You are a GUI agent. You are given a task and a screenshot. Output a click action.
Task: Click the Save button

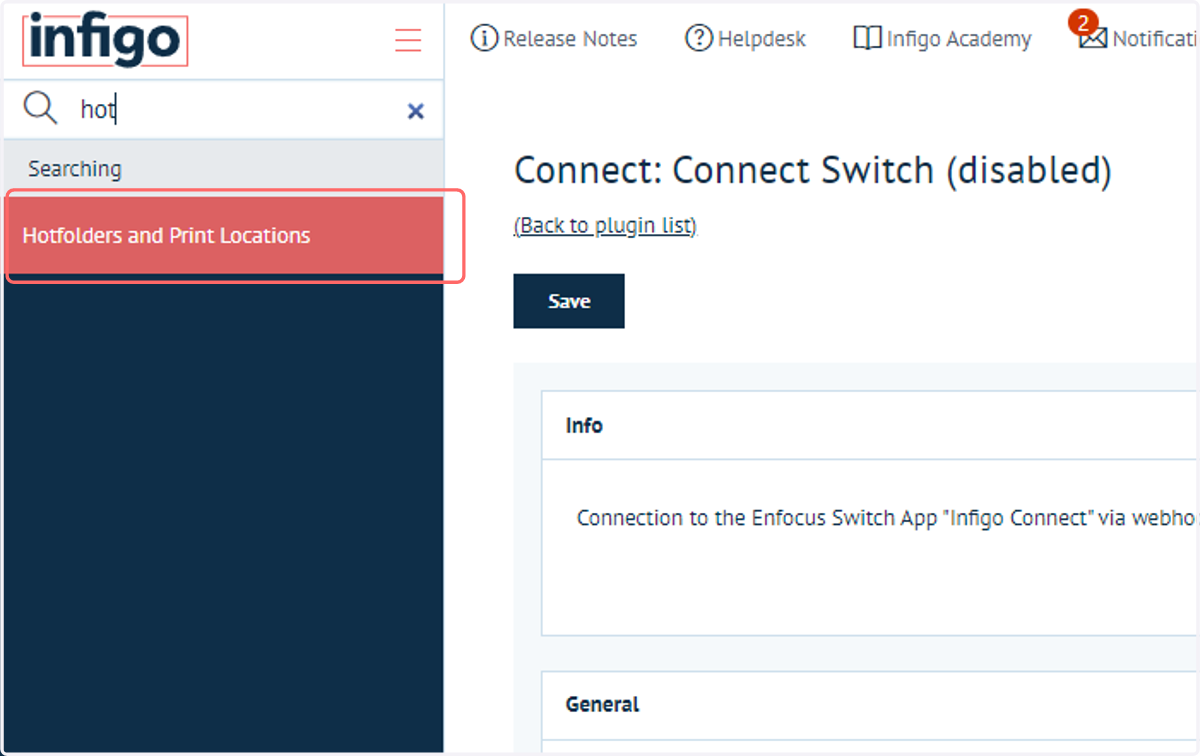coord(569,301)
